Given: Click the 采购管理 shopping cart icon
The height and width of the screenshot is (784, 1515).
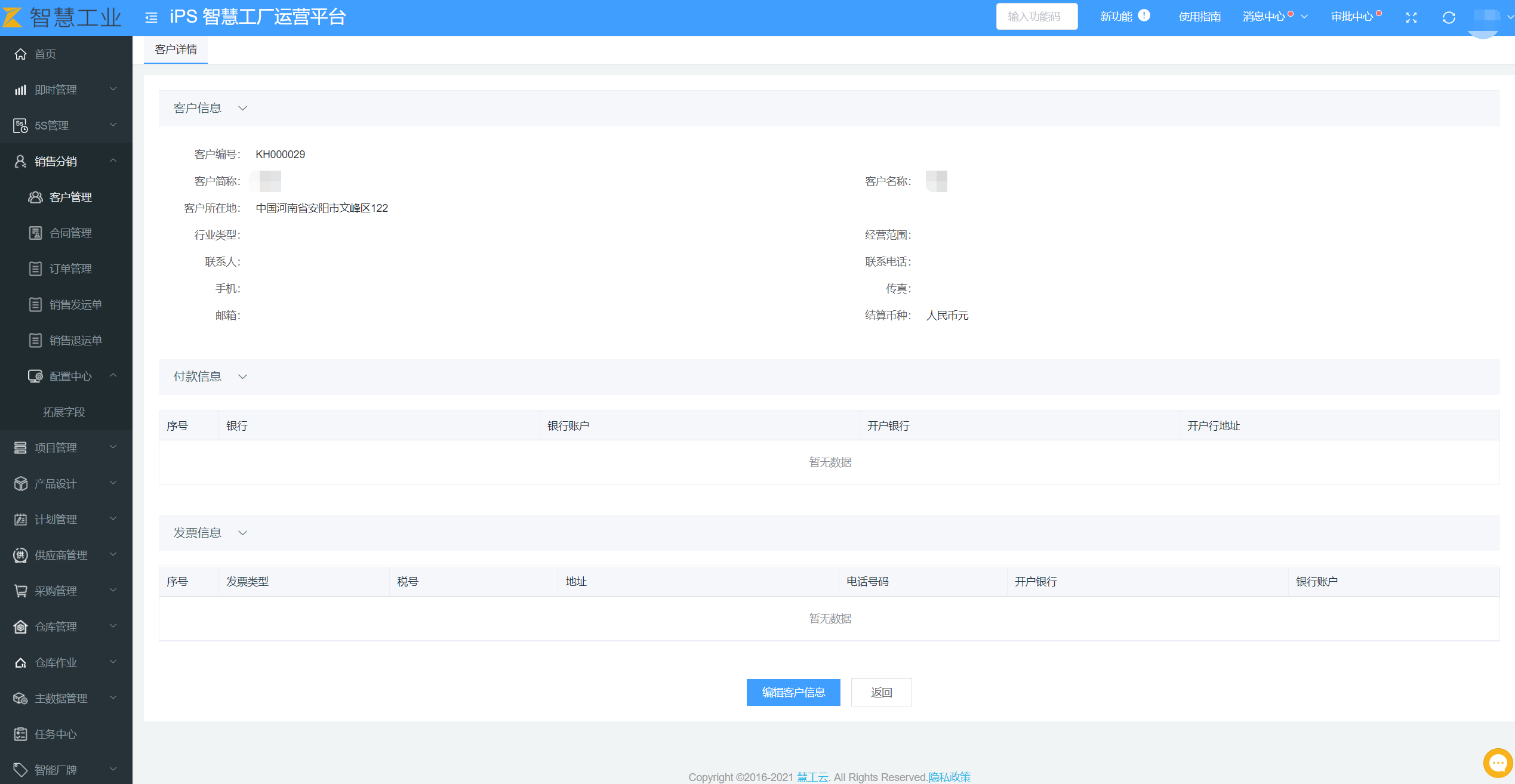Looking at the screenshot, I should point(21,591).
